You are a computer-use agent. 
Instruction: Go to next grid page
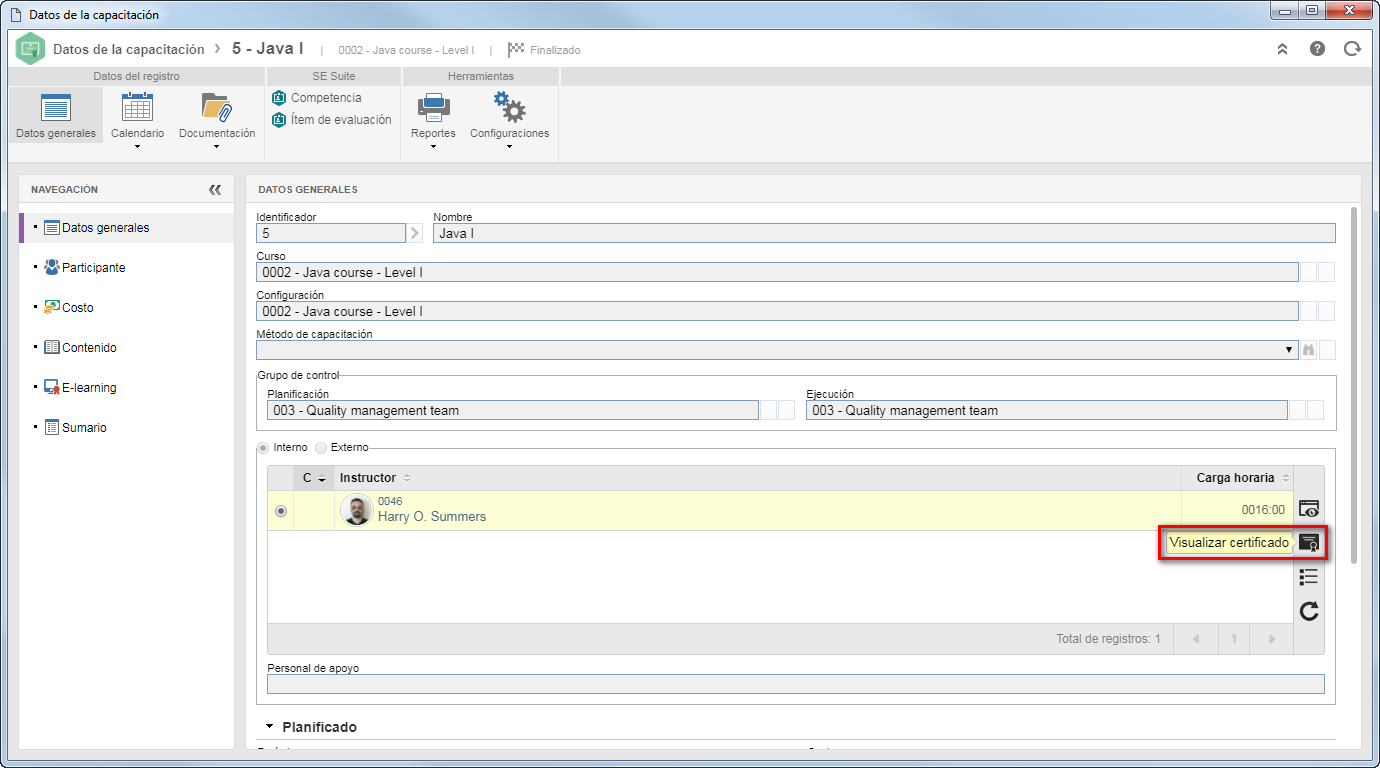click(x=1272, y=639)
